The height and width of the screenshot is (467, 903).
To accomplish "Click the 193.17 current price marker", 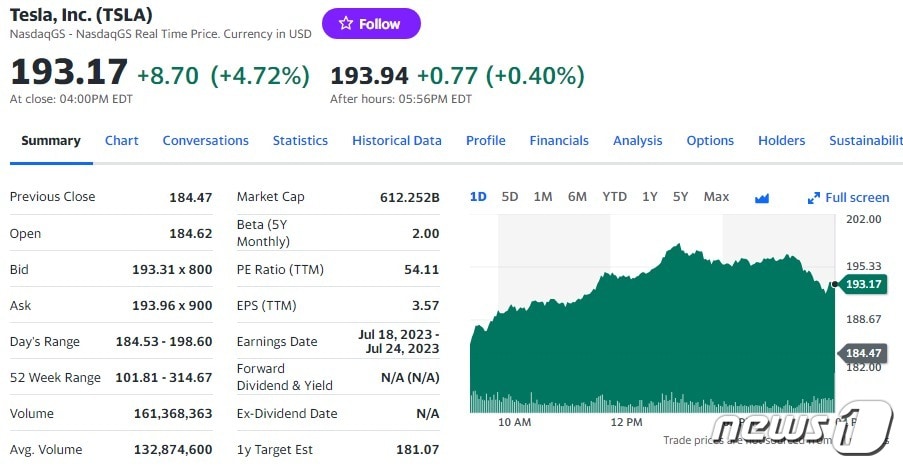I will tap(863, 285).
